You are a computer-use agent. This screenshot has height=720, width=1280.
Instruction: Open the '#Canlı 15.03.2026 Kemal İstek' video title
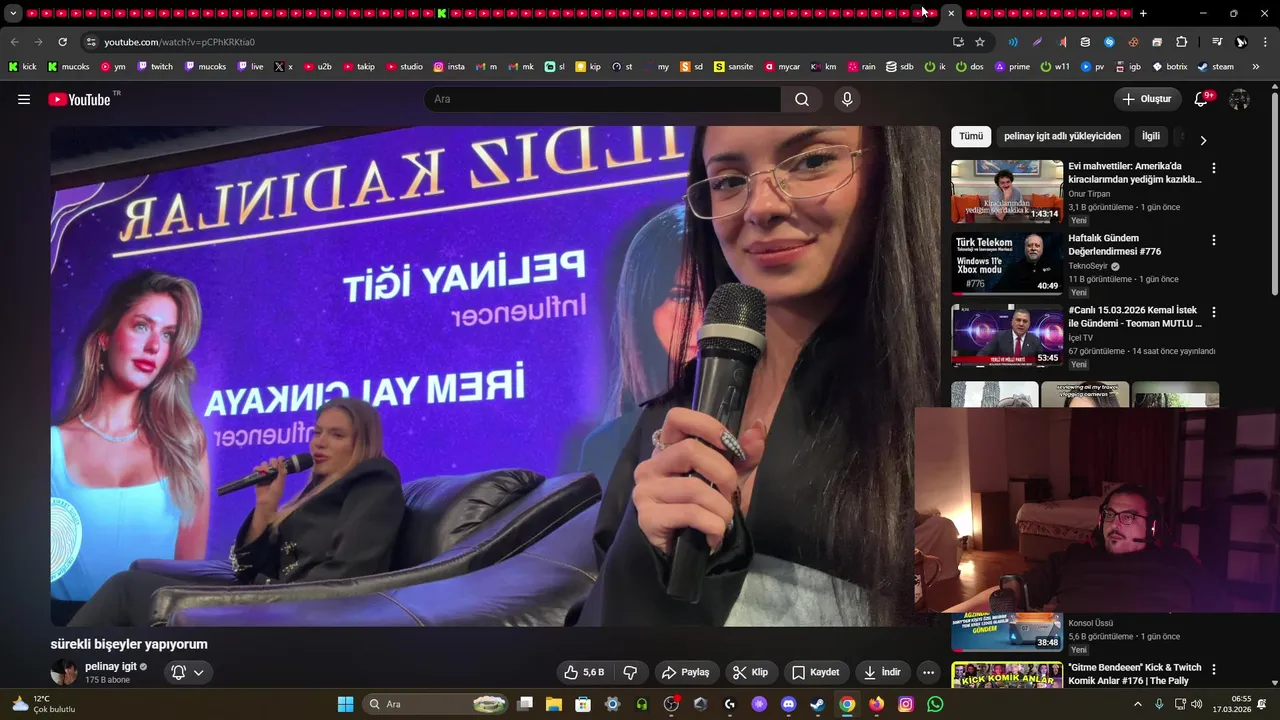click(x=1135, y=317)
